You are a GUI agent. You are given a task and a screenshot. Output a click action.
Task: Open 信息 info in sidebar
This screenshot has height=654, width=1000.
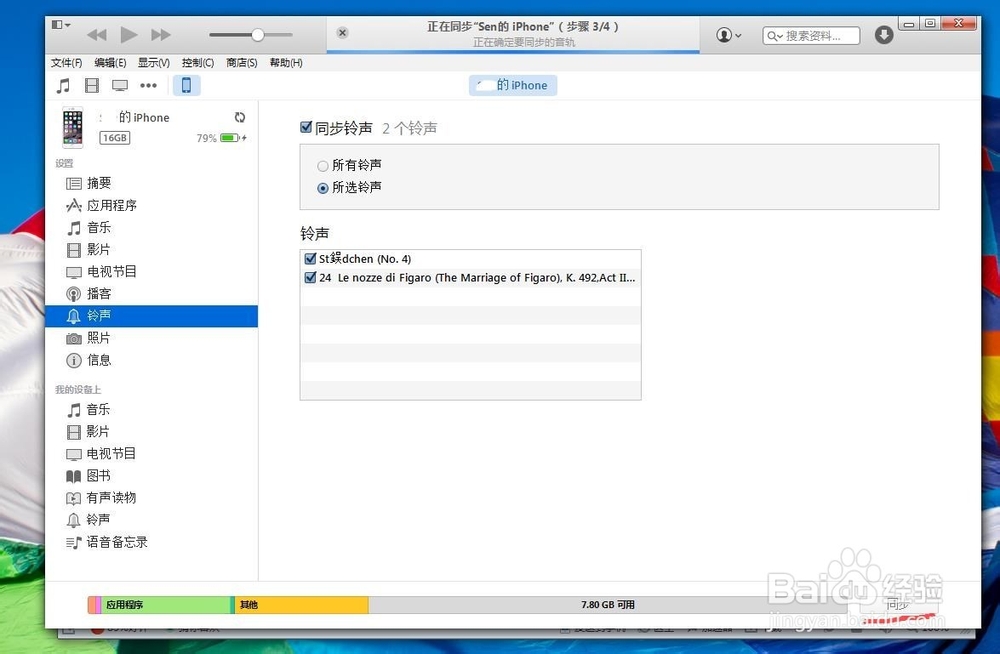pyautogui.click(x=152, y=360)
